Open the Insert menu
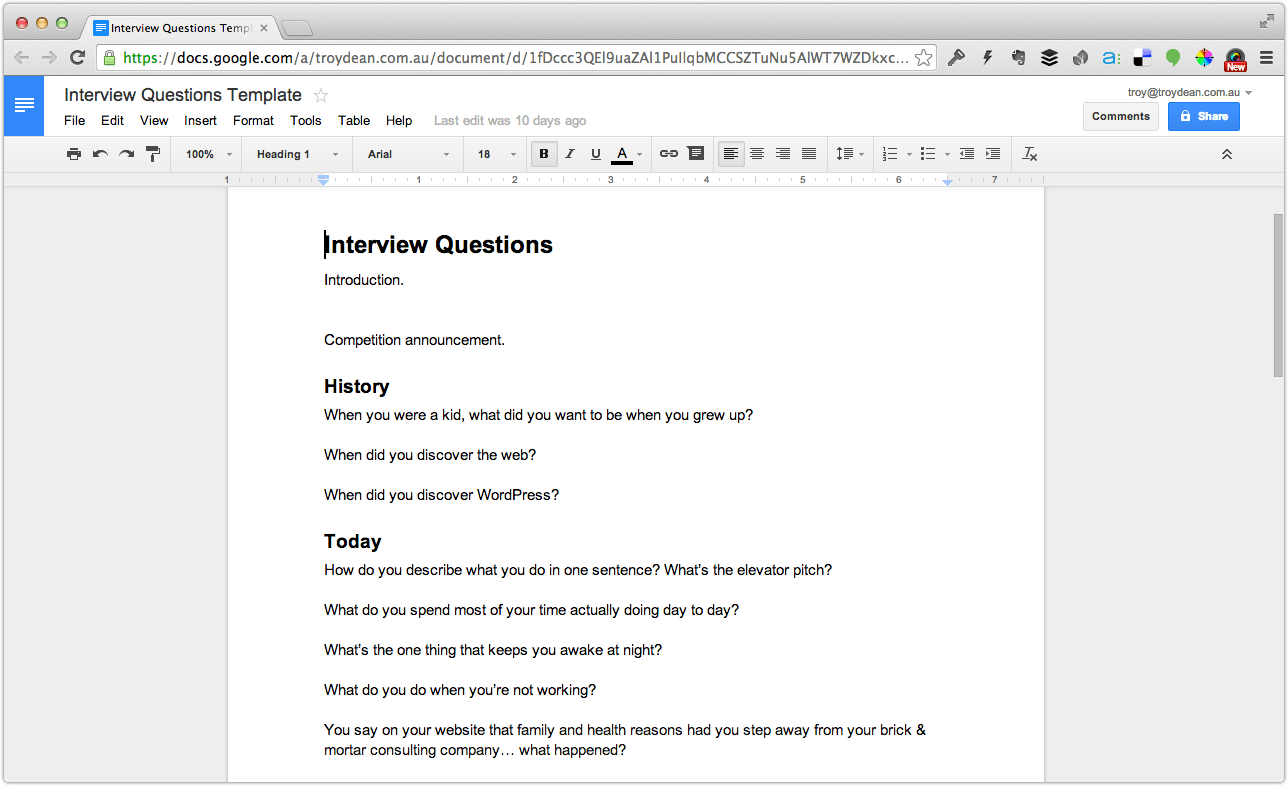Screen dimensions: 1288x786 point(201,120)
